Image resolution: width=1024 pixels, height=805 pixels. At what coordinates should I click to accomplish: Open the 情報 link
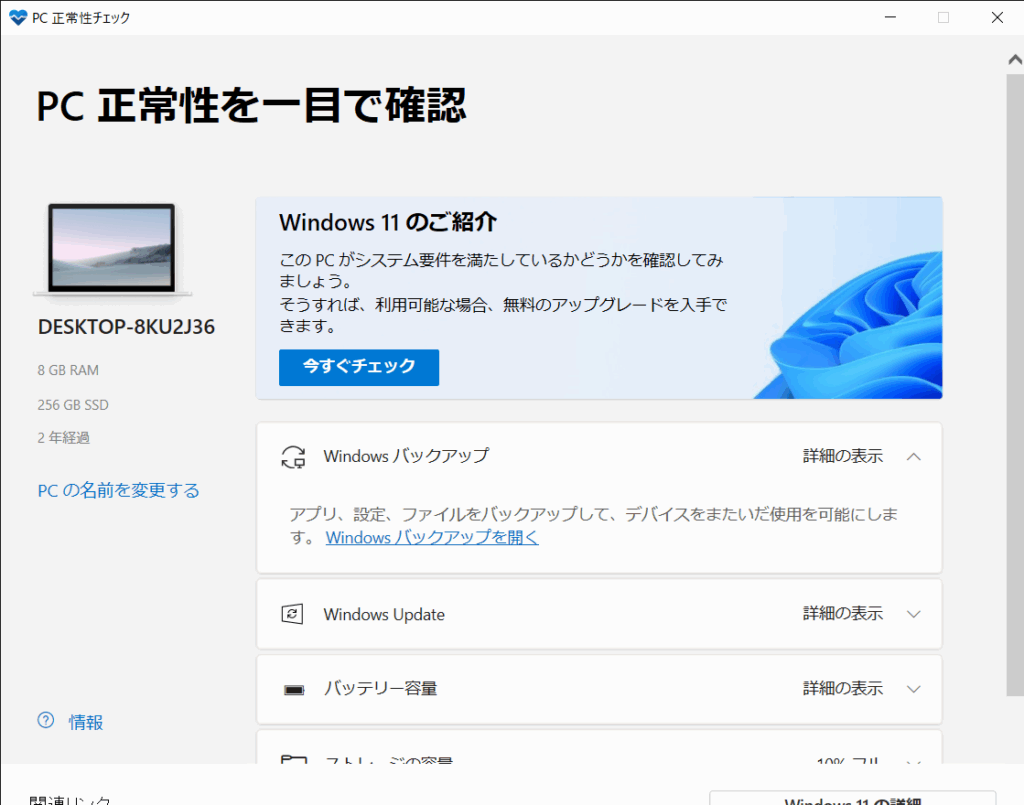(x=86, y=722)
